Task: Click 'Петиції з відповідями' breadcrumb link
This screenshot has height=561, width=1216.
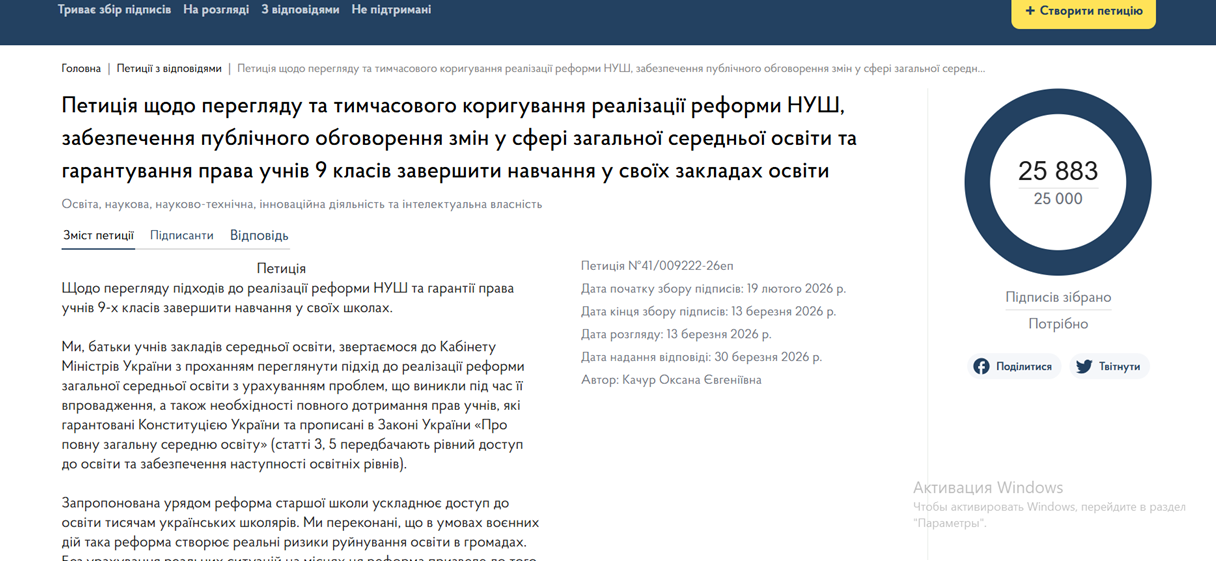Action: [x=169, y=69]
